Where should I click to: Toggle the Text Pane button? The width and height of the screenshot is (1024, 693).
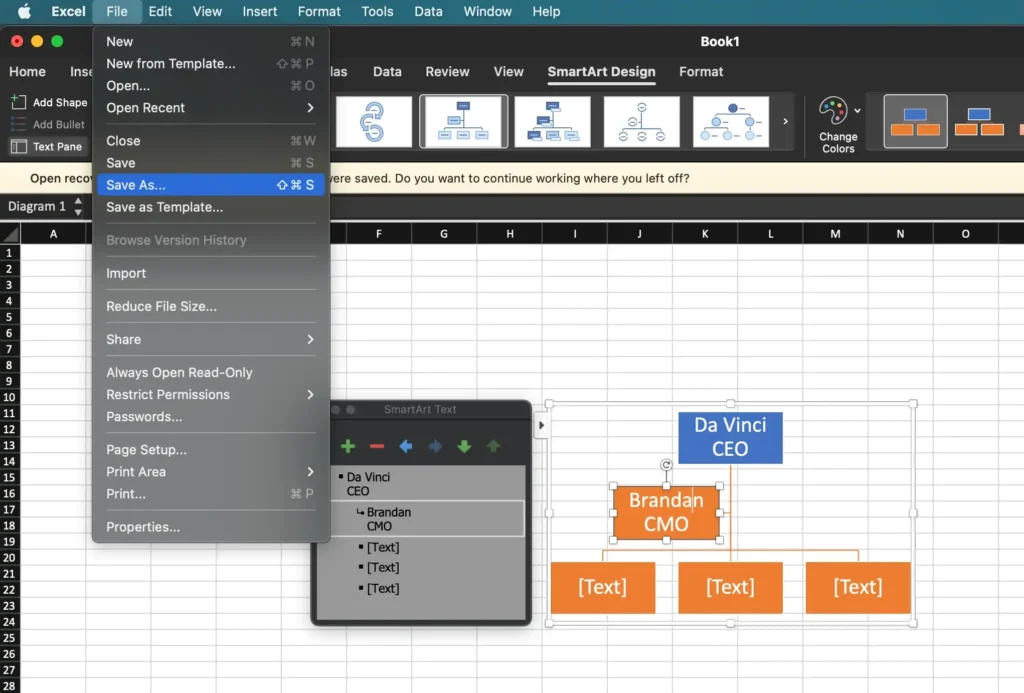[46, 146]
